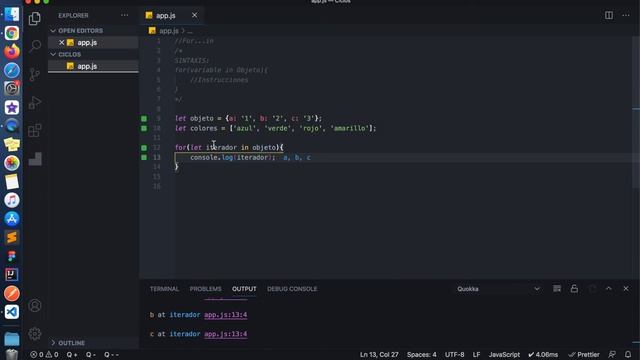Click the Quokka 'Q -' status item
Viewport: 640px width, 360px height.
coord(91,354)
